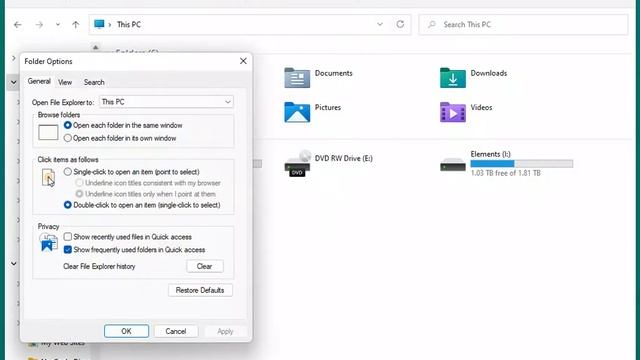Open the Pictures folder icon
Viewport: 640px width, 360px height.
tap(297, 112)
